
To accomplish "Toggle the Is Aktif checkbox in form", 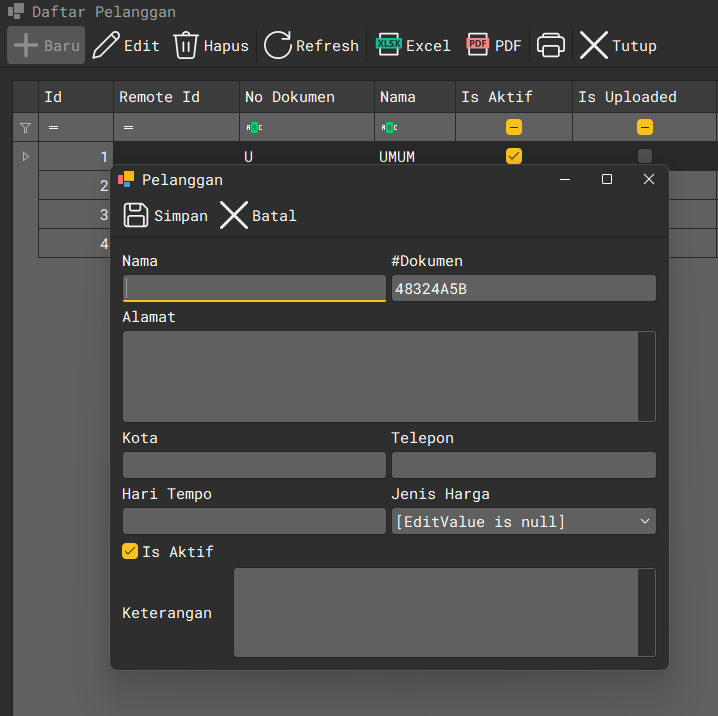I will (130, 551).
